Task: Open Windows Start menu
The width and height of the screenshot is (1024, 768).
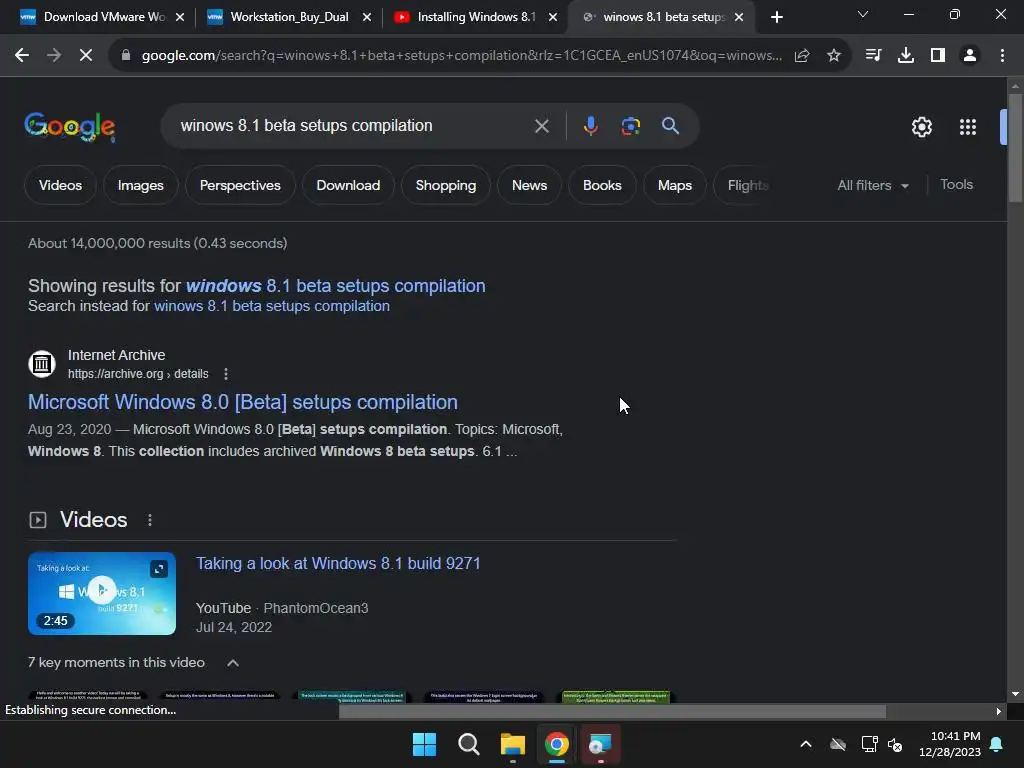Action: pos(424,744)
